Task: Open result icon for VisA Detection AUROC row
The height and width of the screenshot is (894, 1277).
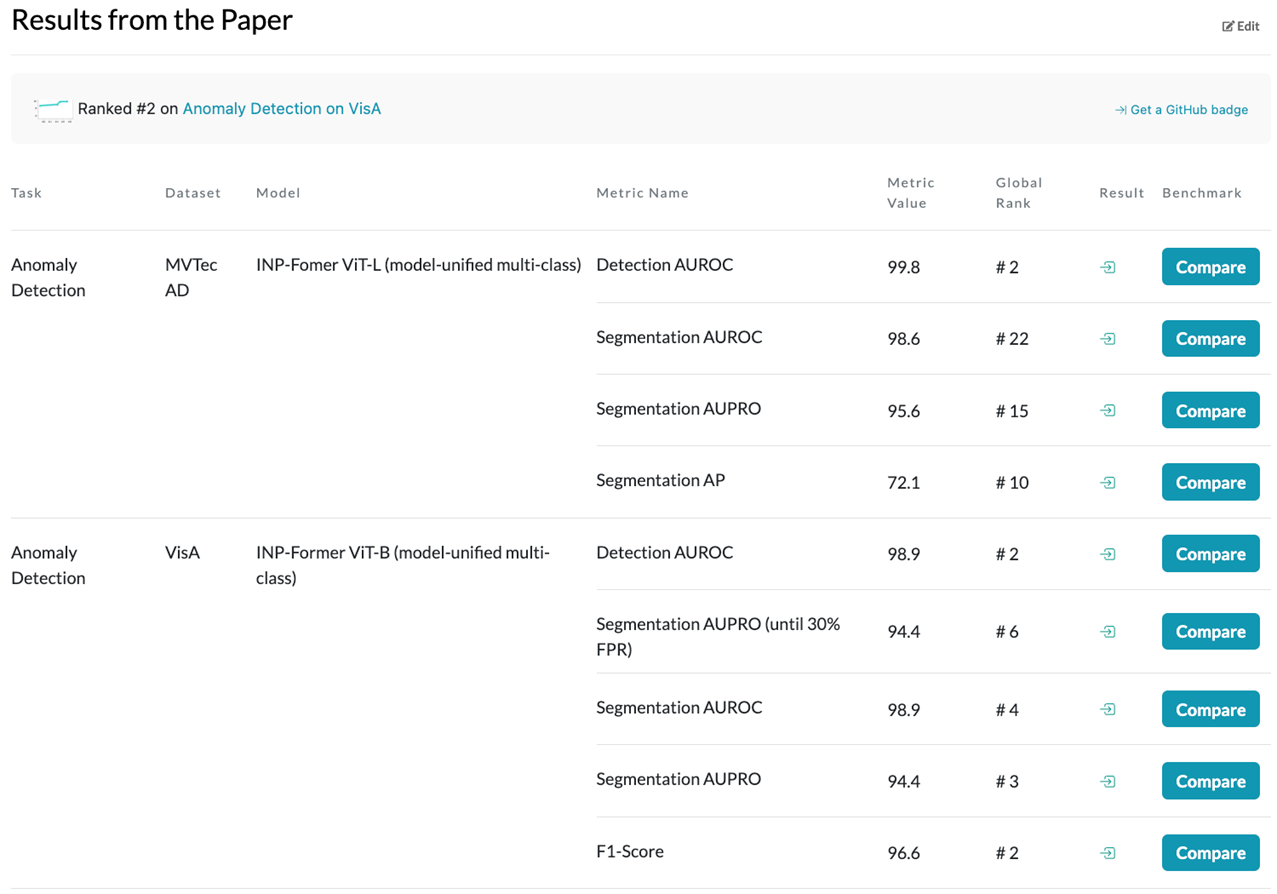Action: [x=1107, y=554]
